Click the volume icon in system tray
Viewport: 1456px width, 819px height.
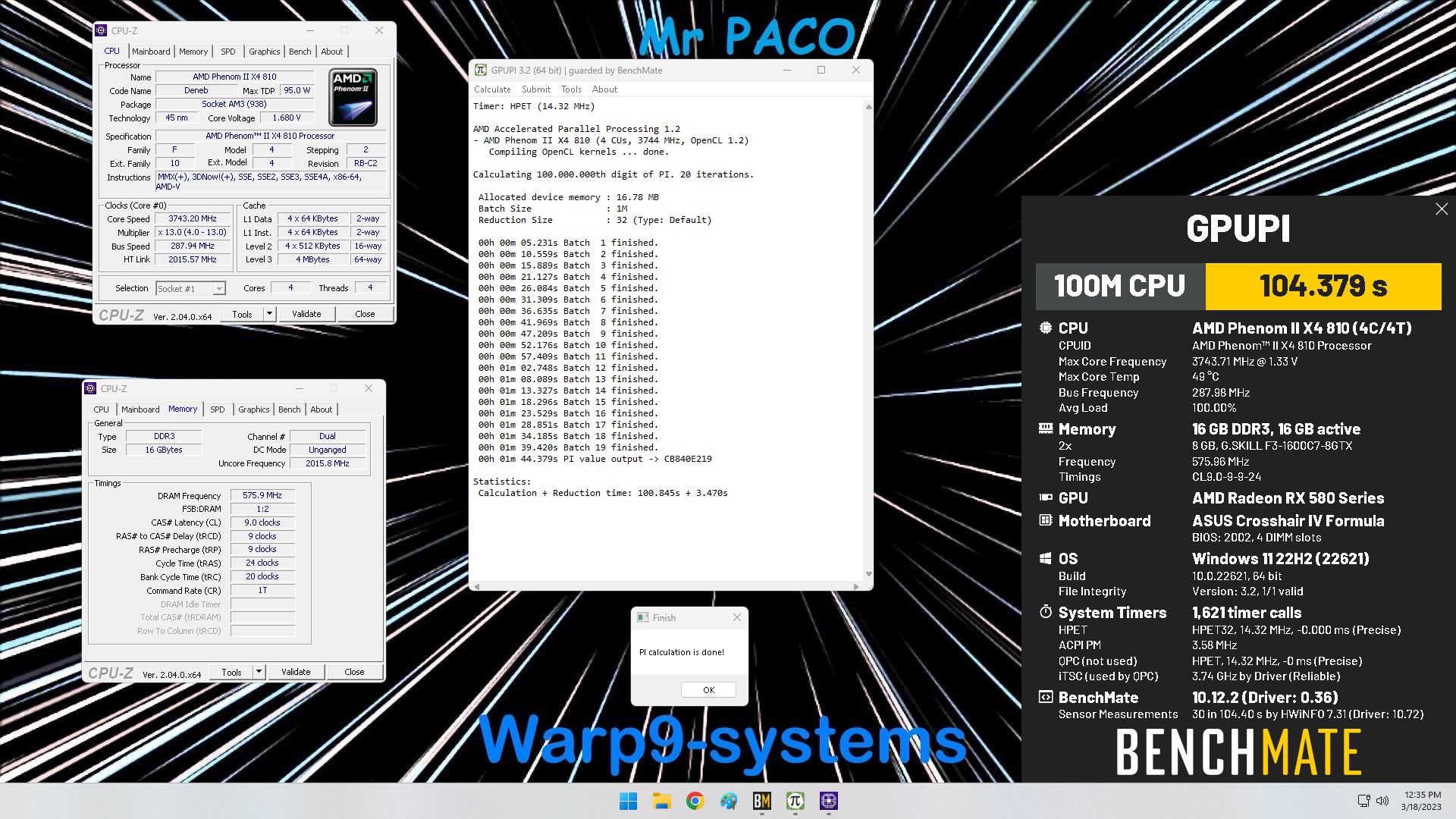(x=1382, y=801)
